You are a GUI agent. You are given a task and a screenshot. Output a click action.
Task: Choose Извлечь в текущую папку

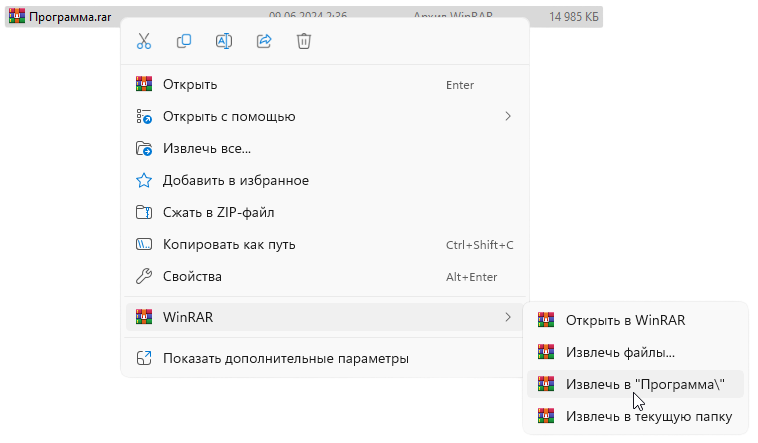[649, 416]
